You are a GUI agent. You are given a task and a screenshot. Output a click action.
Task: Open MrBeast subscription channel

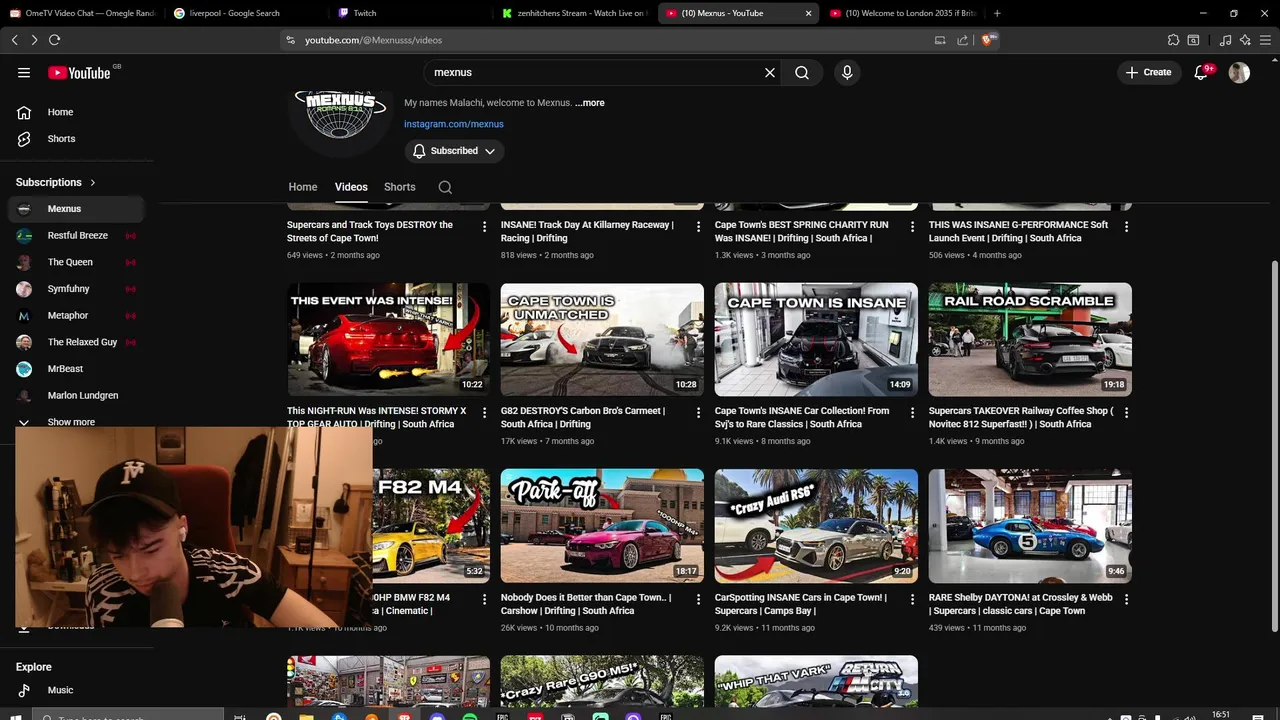77,369
